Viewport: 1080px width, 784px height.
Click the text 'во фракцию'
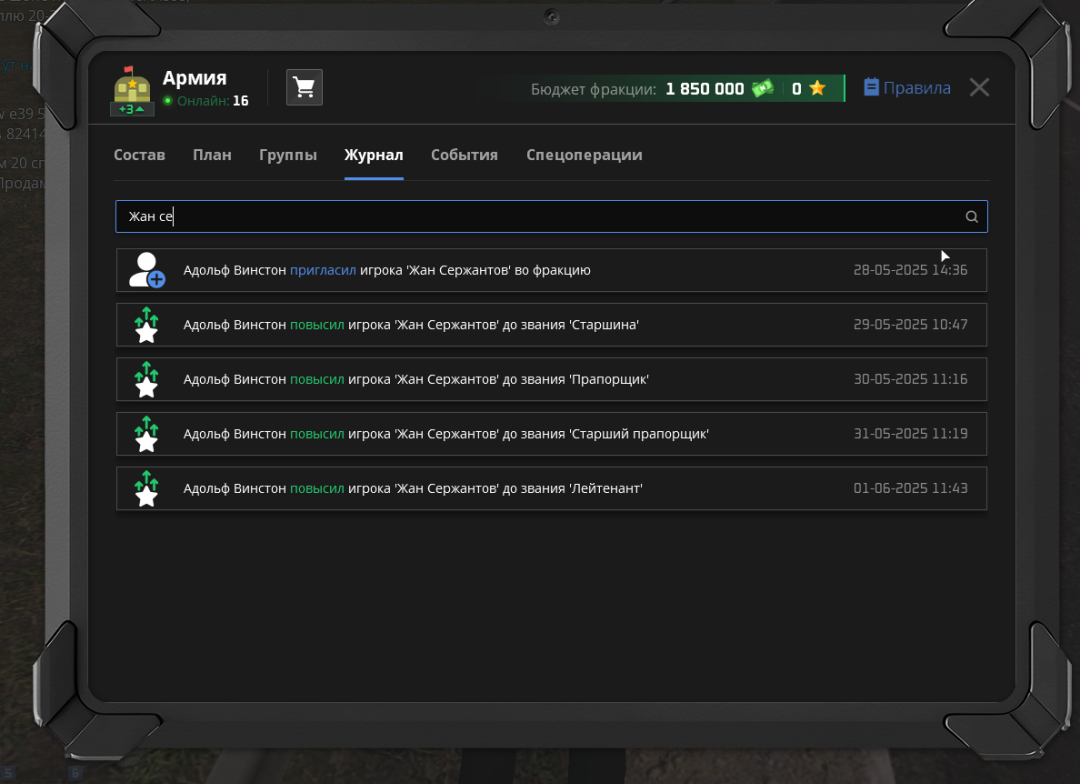coord(552,270)
